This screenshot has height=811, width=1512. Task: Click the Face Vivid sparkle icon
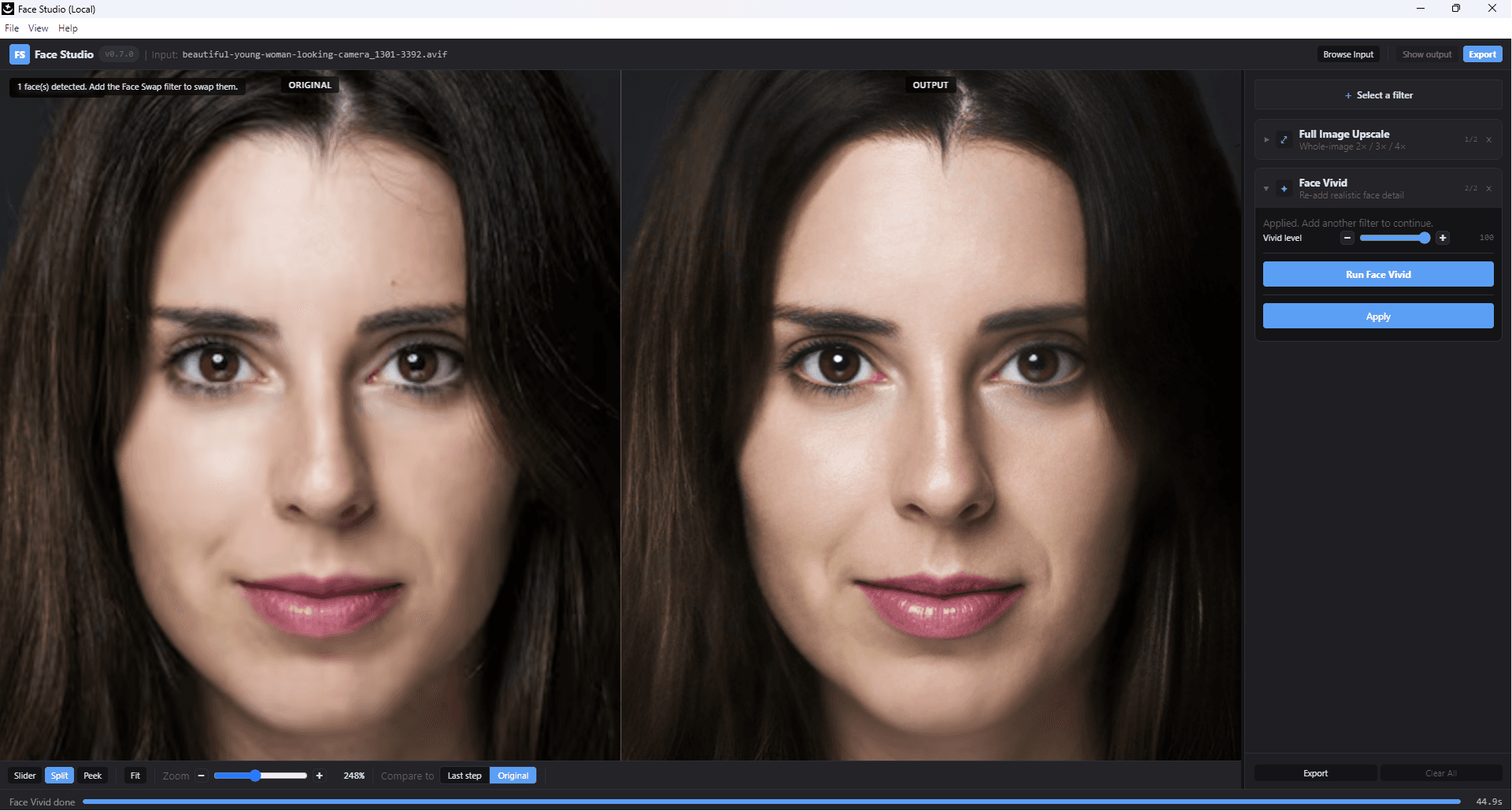[x=1284, y=188]
